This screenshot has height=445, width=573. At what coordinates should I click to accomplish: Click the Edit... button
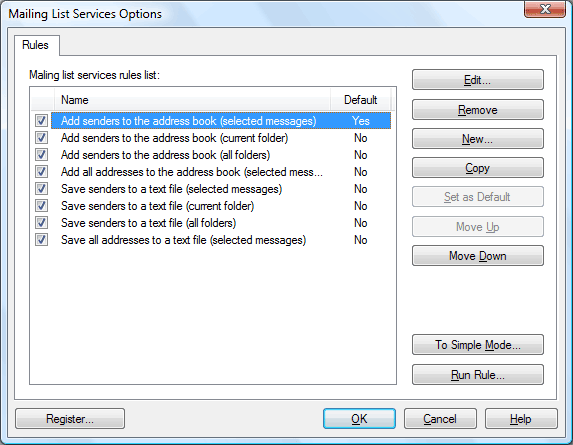click(x=478, y=80)
